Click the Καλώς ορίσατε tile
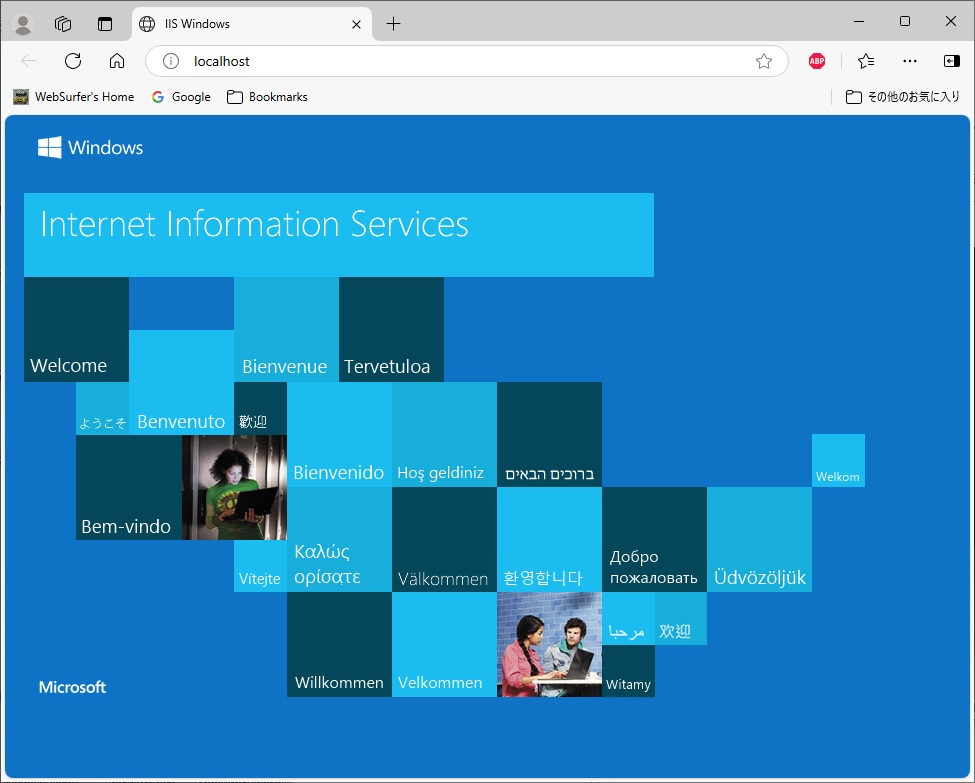The height and width of the screenshot is (783, 975). [340, 539]
